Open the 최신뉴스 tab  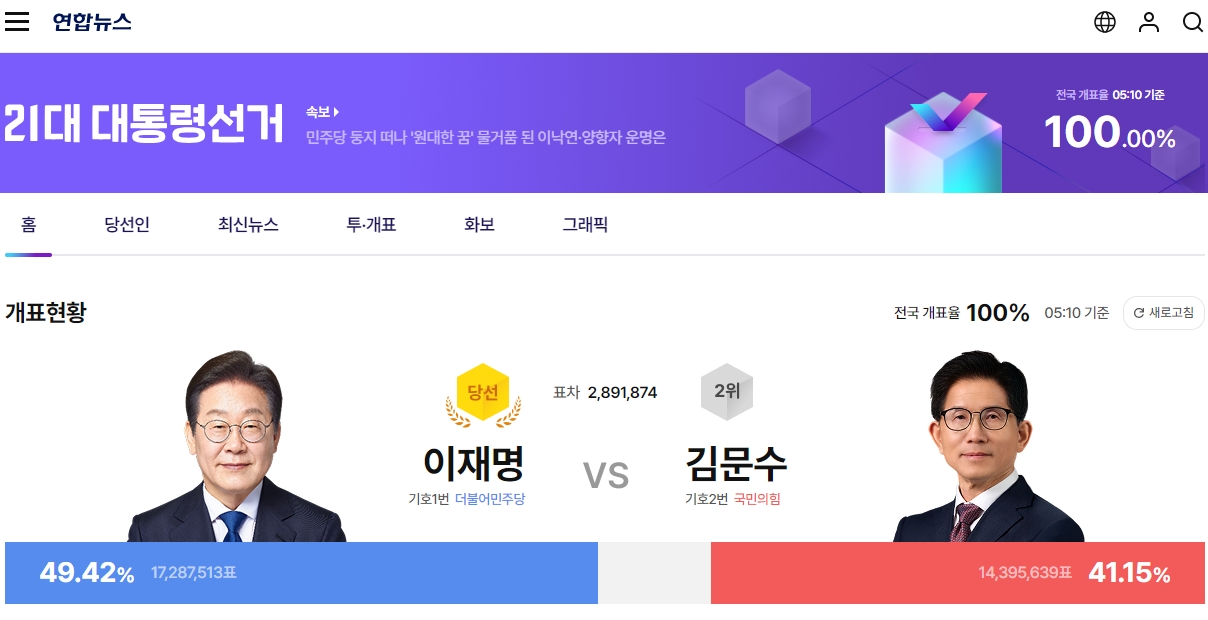[x=248, y=225]
